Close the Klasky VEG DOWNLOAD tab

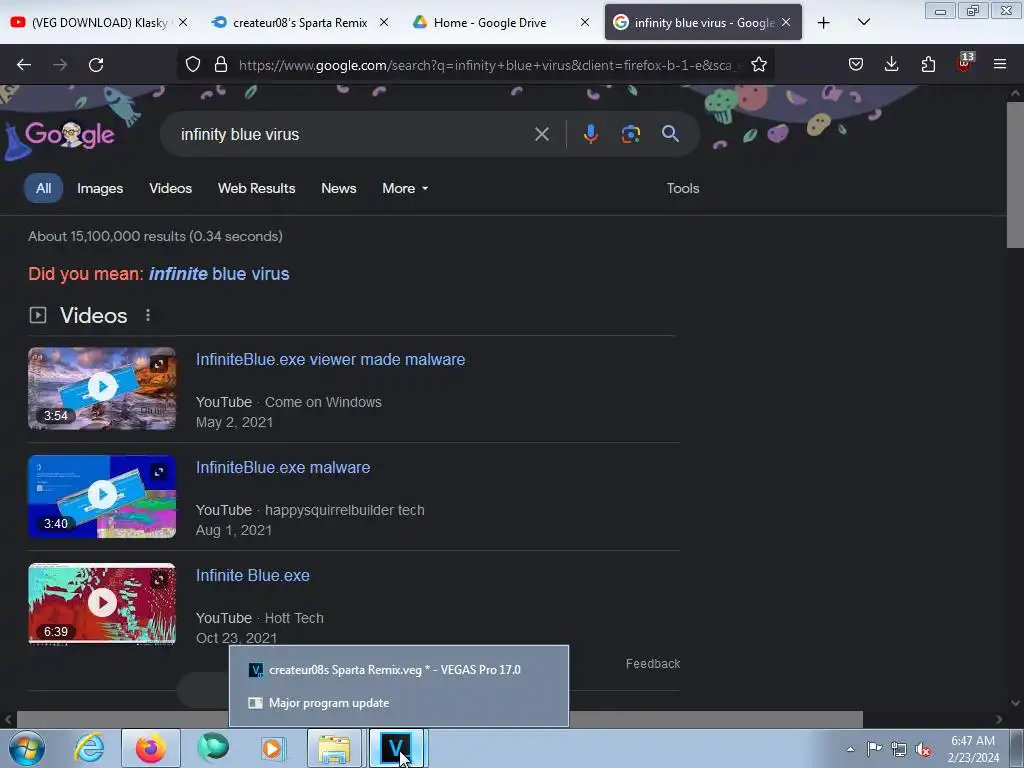tap(183, 22)
